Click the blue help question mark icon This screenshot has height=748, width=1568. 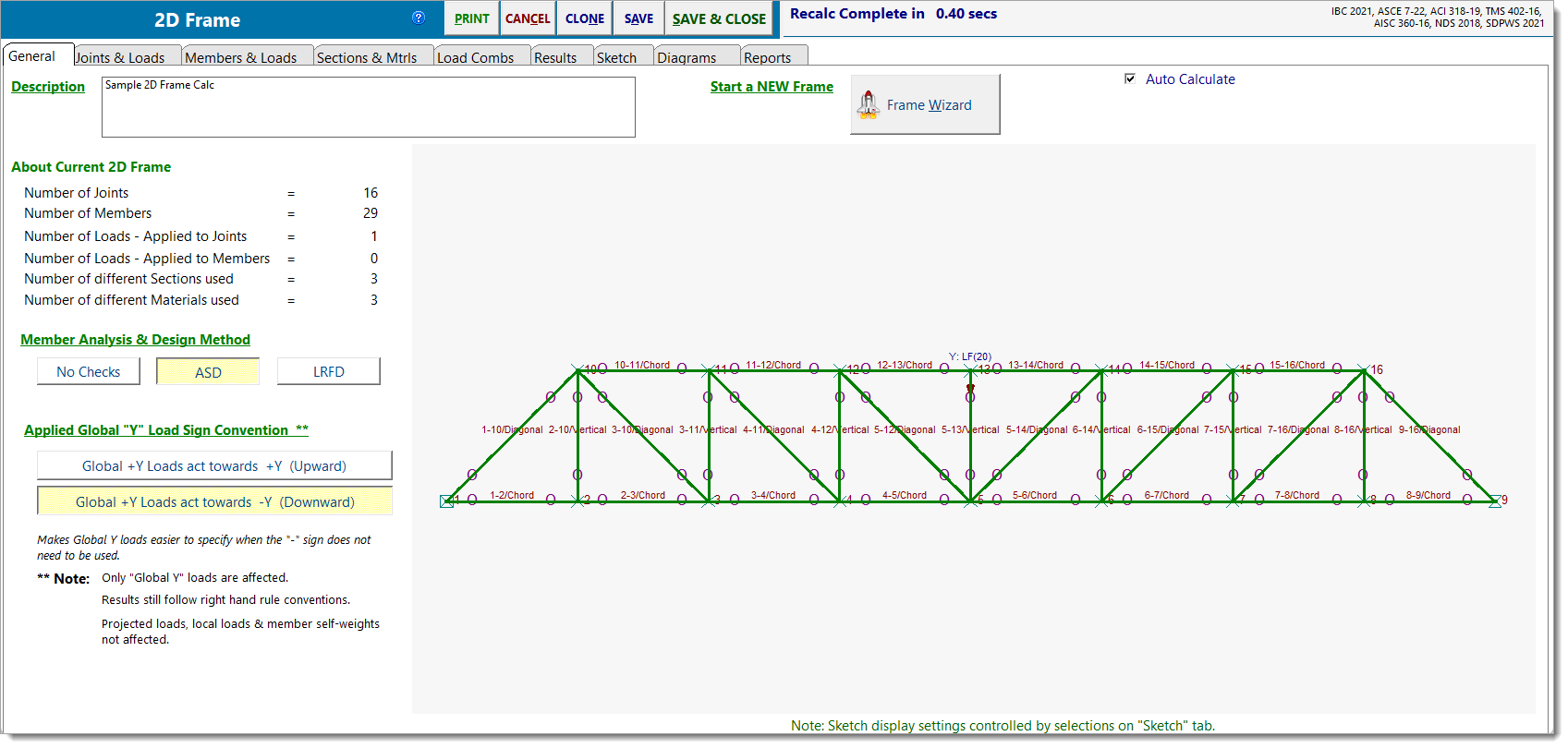[x=419, y=18]
